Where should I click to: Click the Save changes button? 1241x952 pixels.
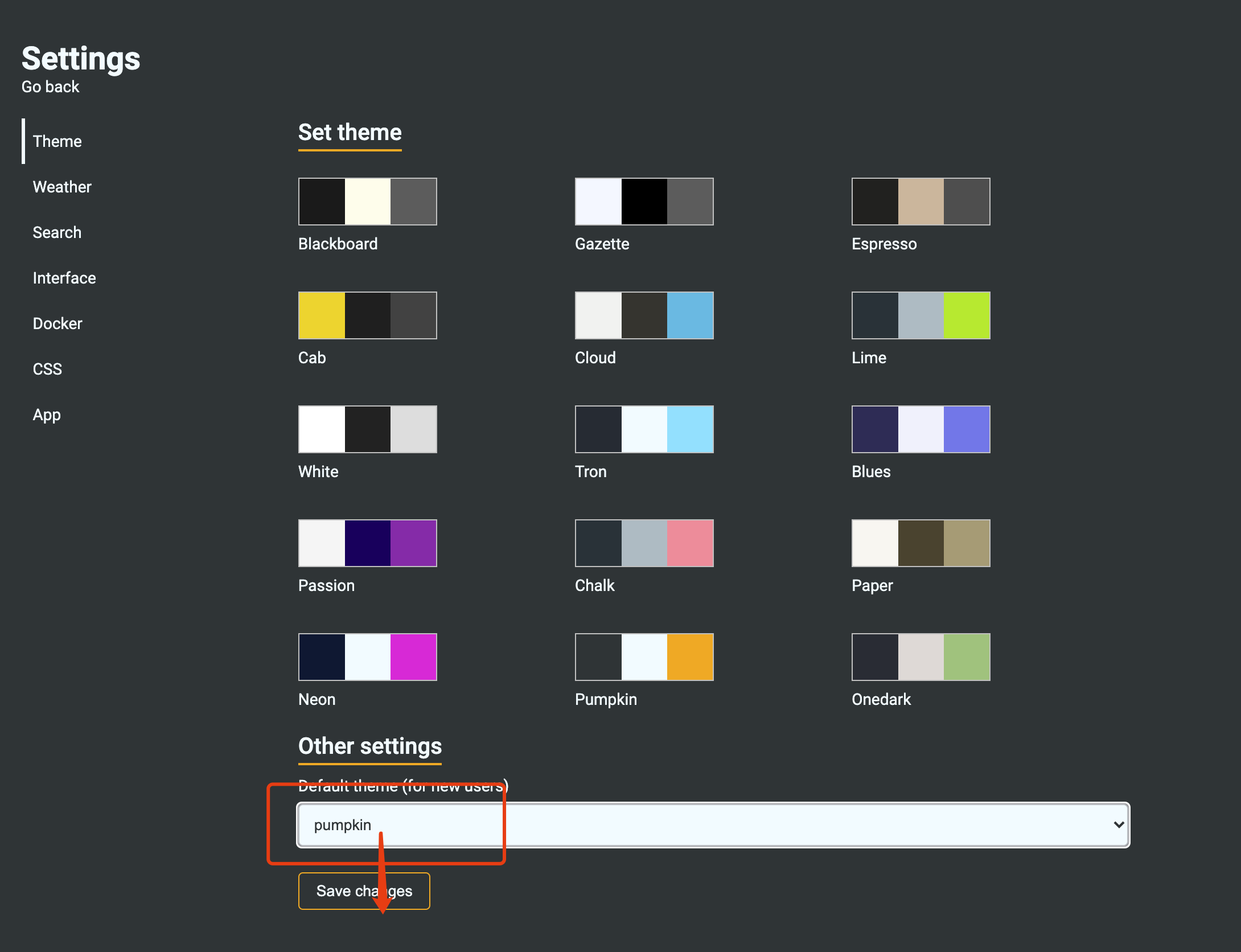pos(364,891)
